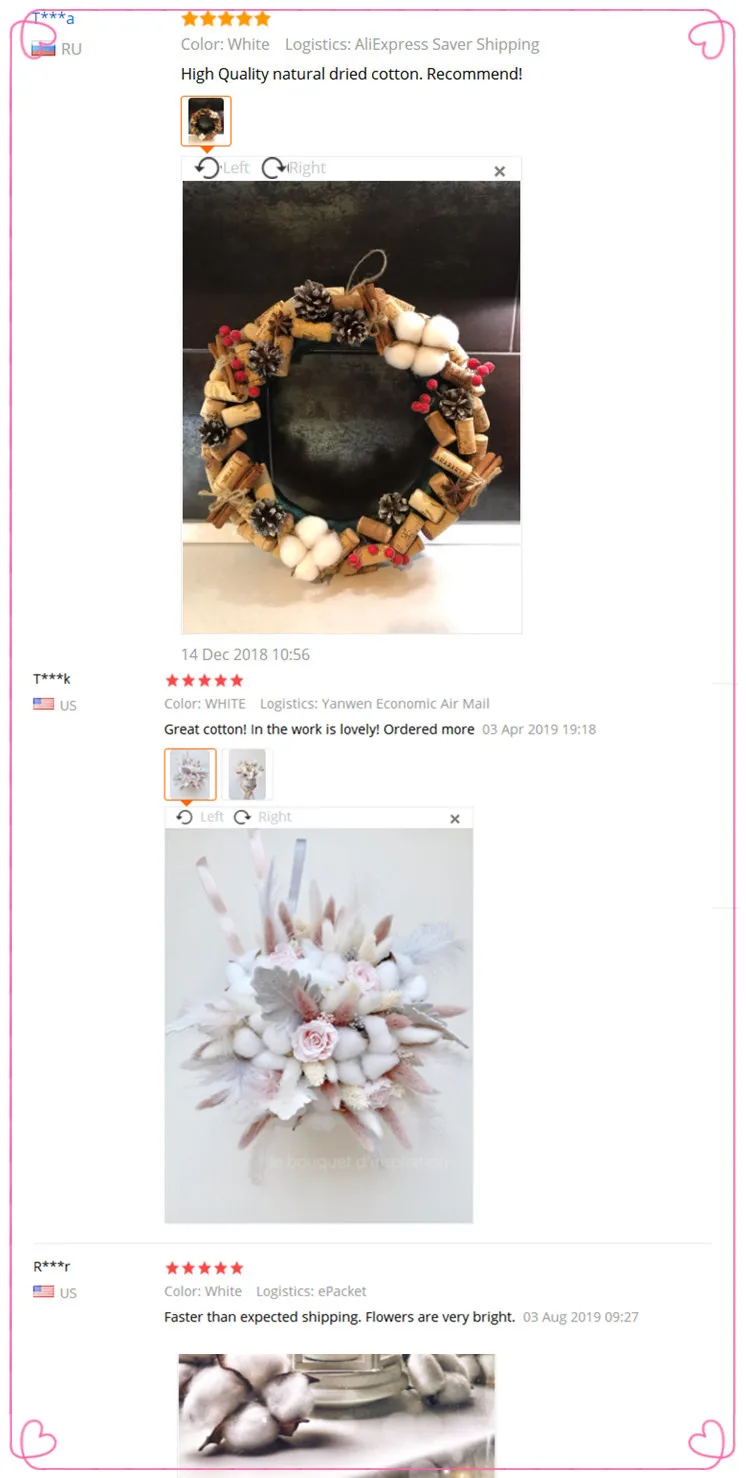Select the second bouquet thumbnail

point(247,774)
